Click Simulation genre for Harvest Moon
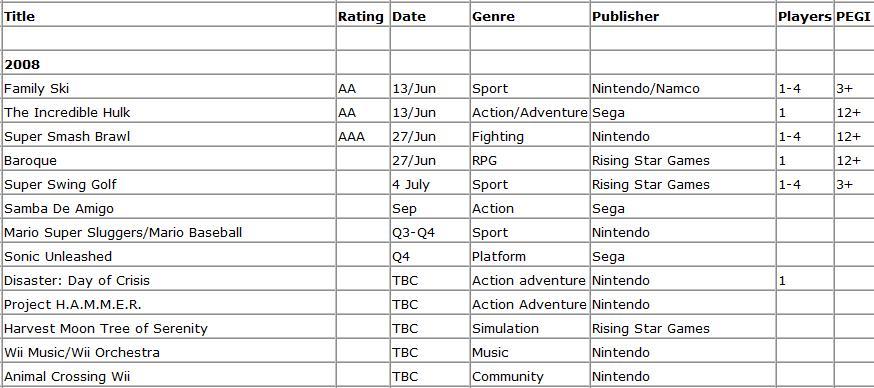Screen dimensions: 874x388 530,328
